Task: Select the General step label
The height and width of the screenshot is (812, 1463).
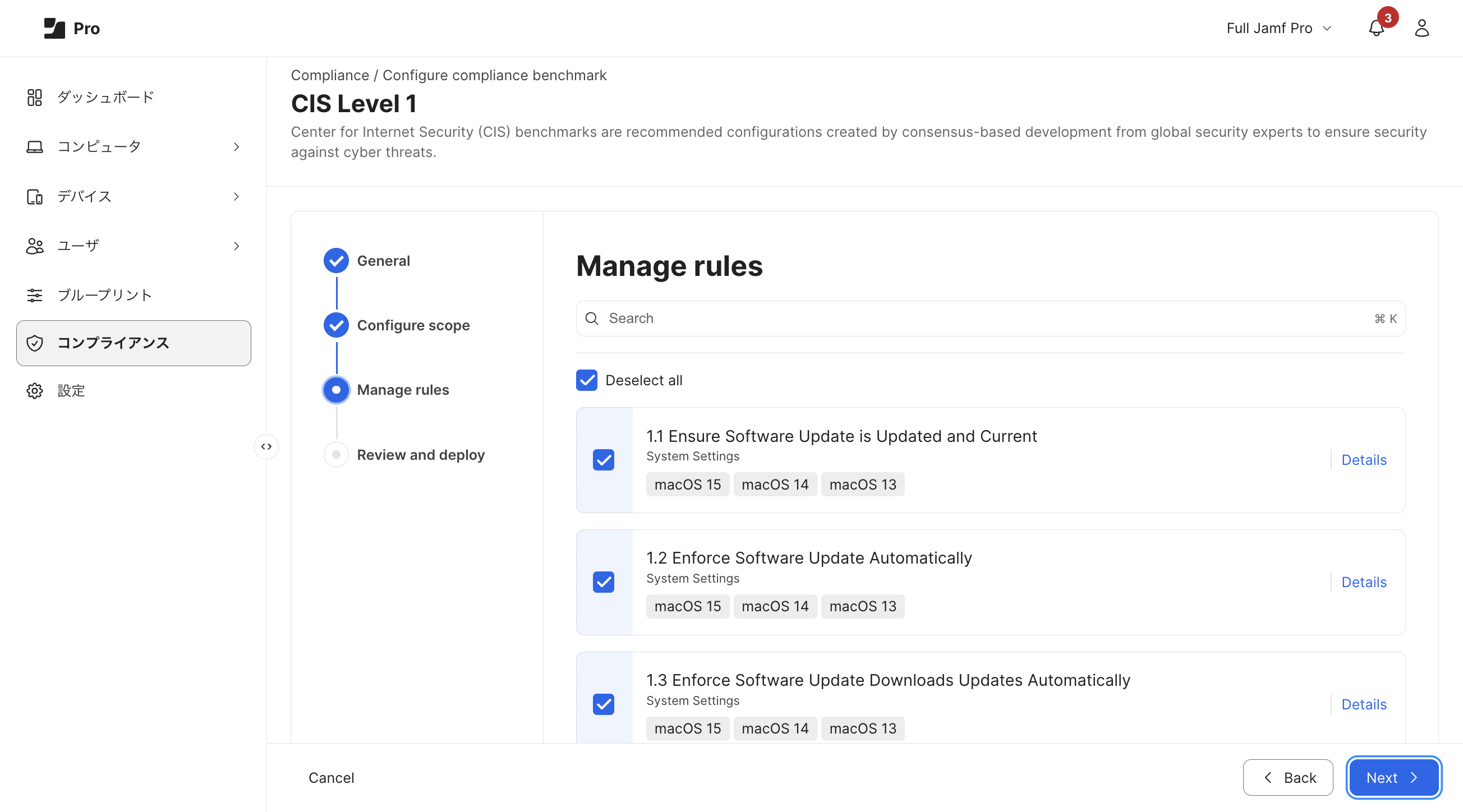Action: click(x=383, y=261)
